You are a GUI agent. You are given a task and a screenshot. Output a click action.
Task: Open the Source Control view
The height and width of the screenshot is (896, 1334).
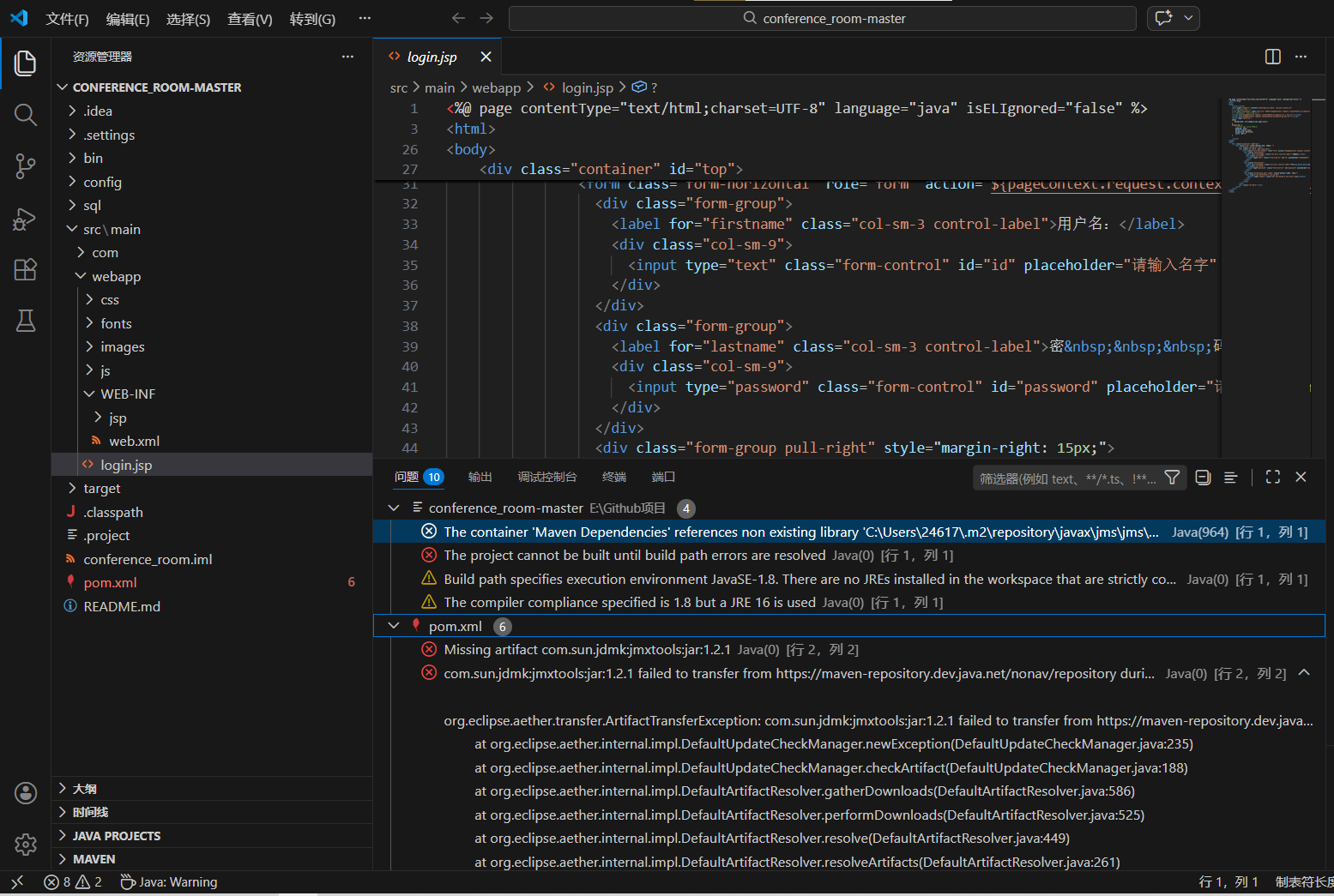coord(26,166)
